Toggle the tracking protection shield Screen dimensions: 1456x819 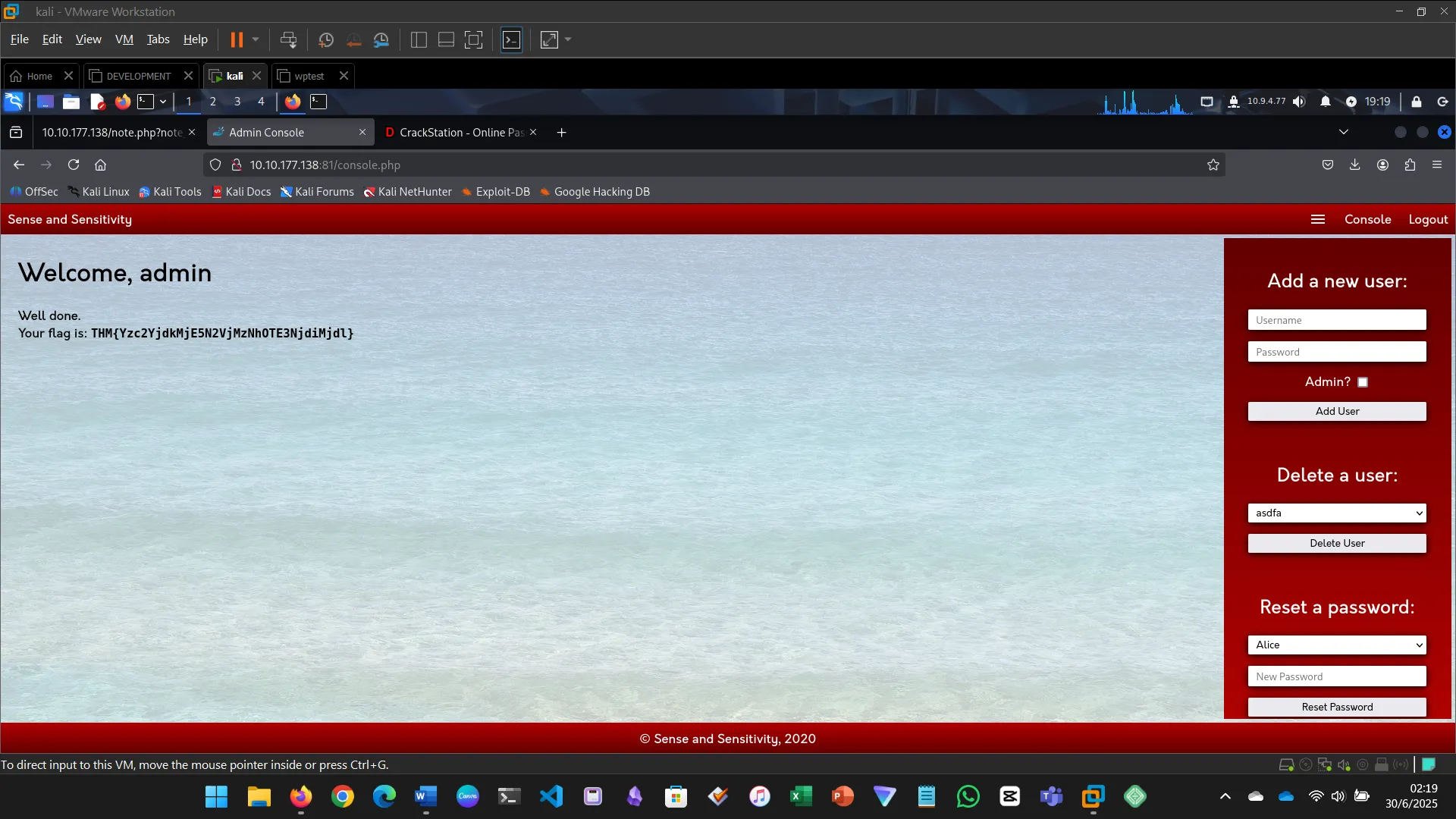(215, 165)
